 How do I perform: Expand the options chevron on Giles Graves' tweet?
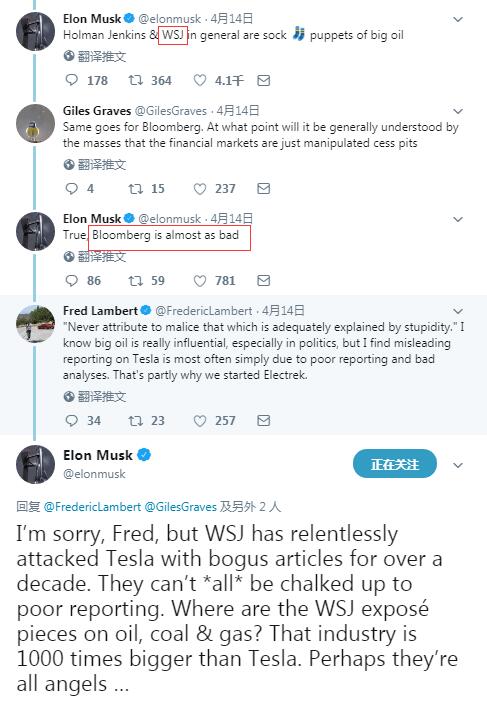458,111
